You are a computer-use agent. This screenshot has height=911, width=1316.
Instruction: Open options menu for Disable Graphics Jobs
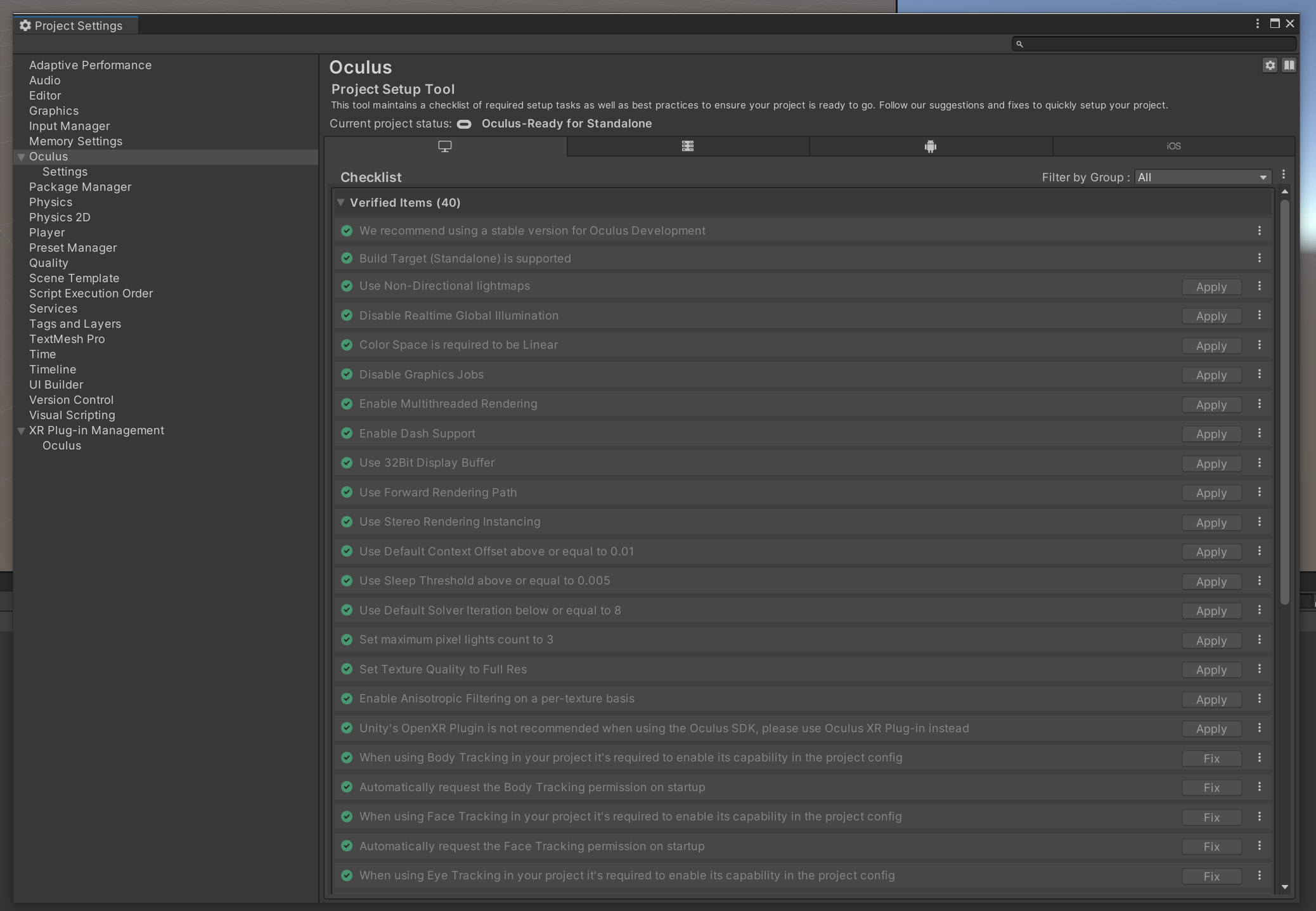point(1259,374)
